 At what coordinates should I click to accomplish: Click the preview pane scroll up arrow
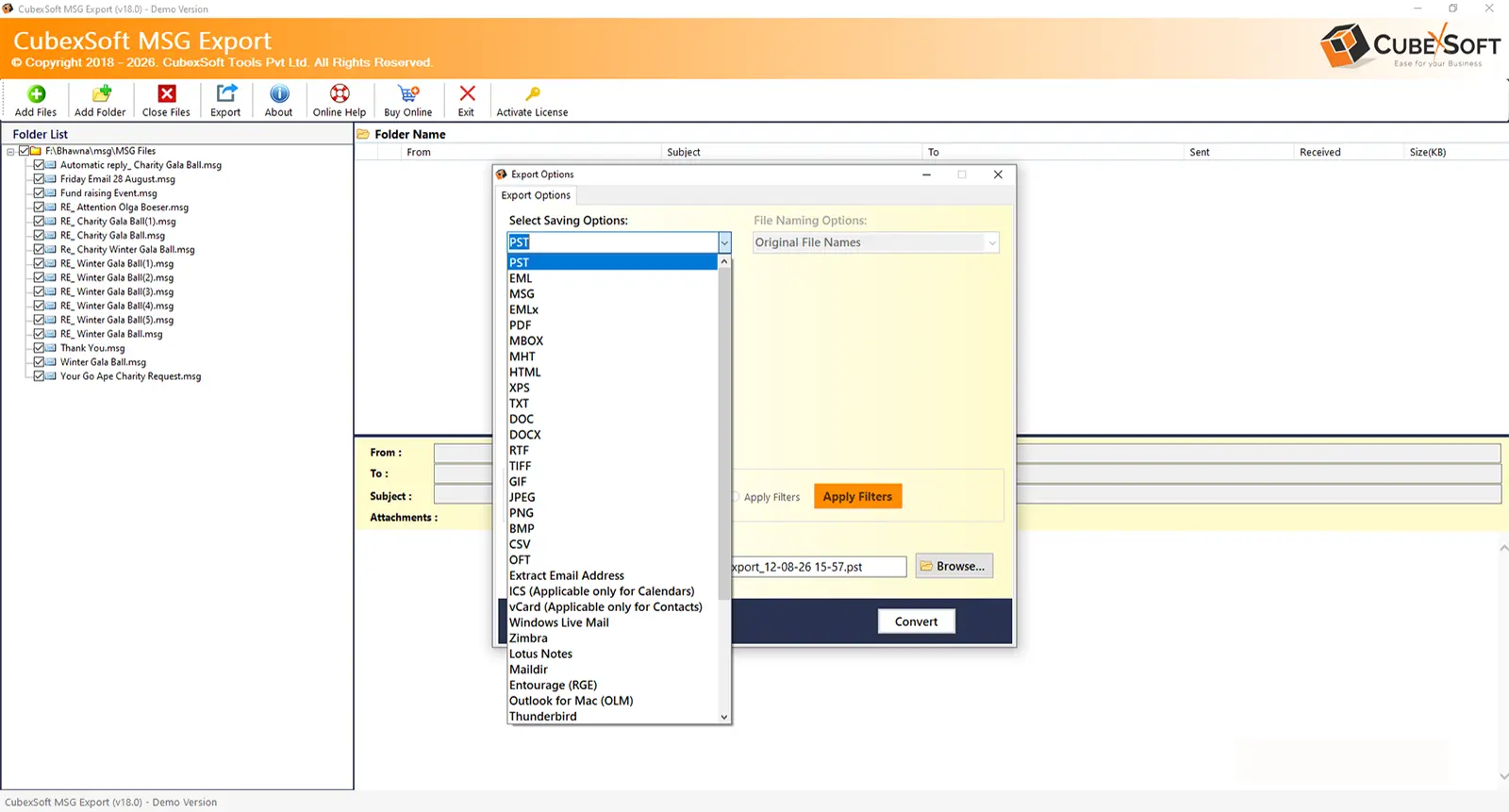(1503, 548)
